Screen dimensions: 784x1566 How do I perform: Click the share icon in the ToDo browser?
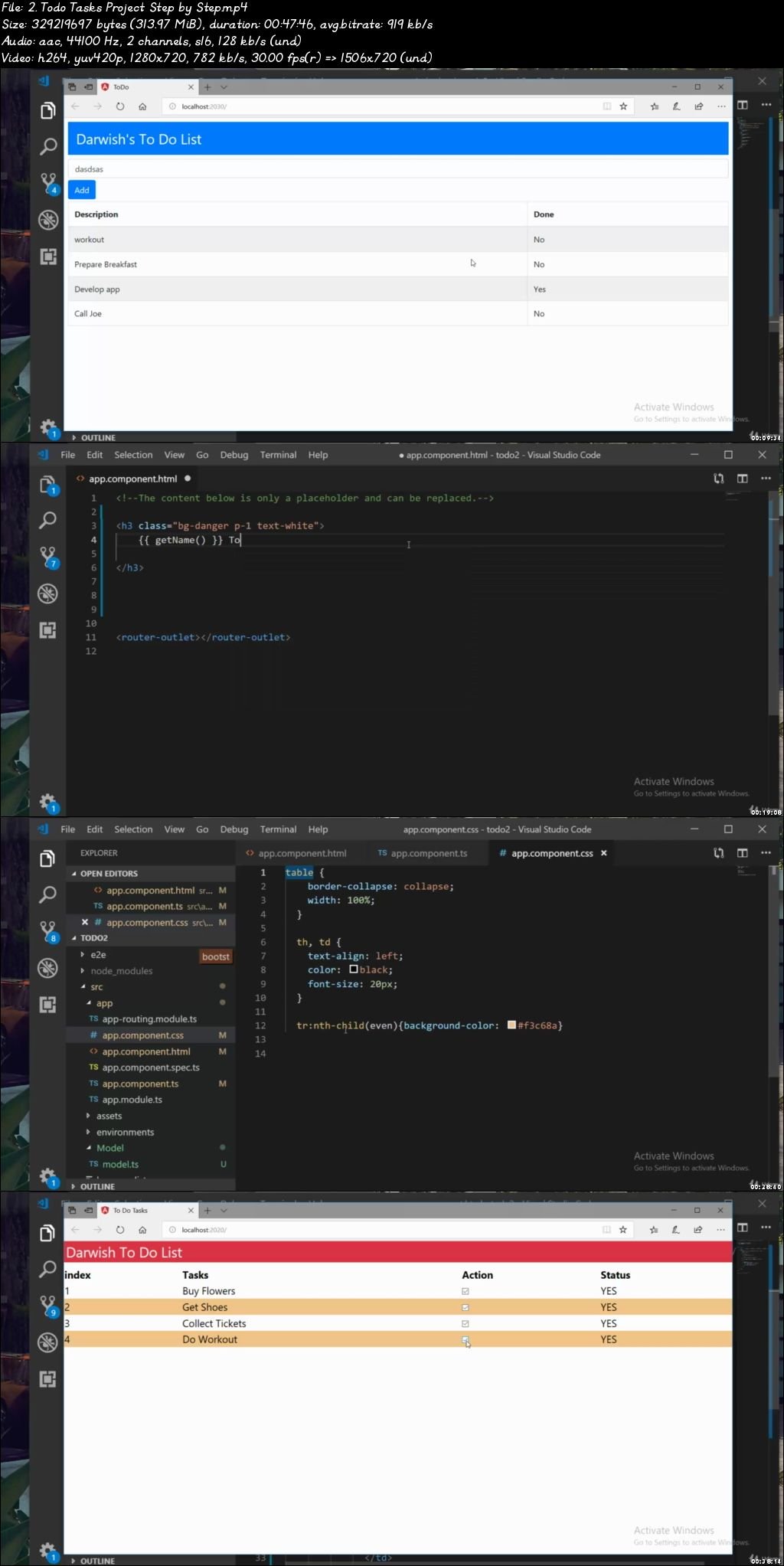coord(698,106)
